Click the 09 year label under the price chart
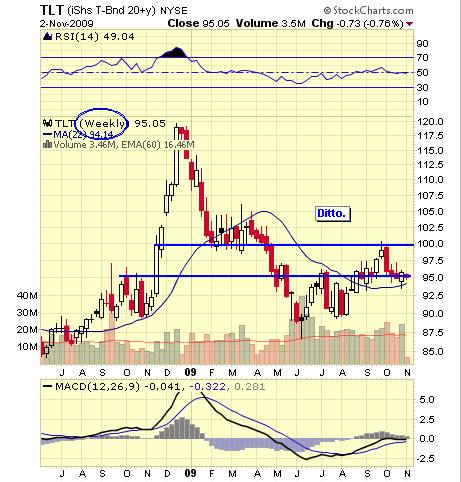The width and height of the screenshot is (461, 482). click(x=190, y=372)
